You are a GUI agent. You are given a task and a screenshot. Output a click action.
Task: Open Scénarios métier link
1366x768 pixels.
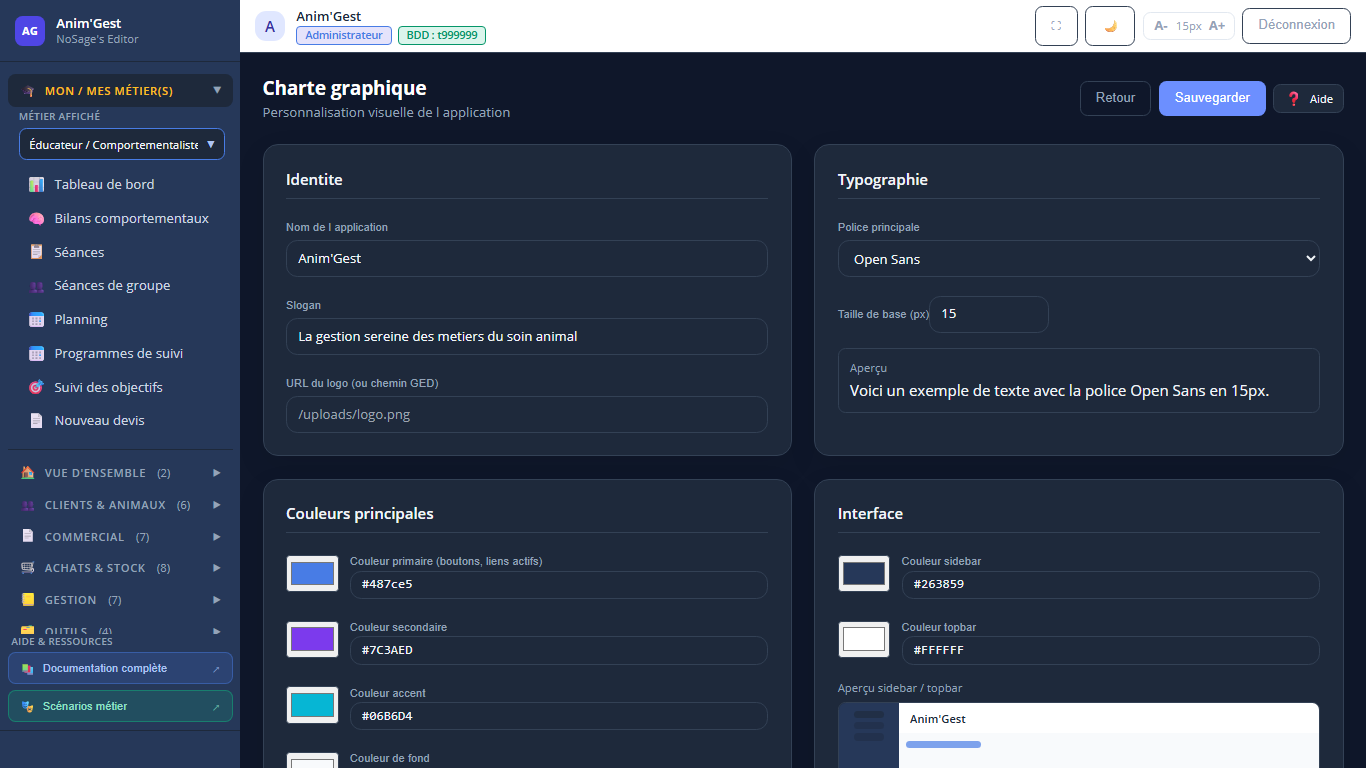[x=120, y=706]
